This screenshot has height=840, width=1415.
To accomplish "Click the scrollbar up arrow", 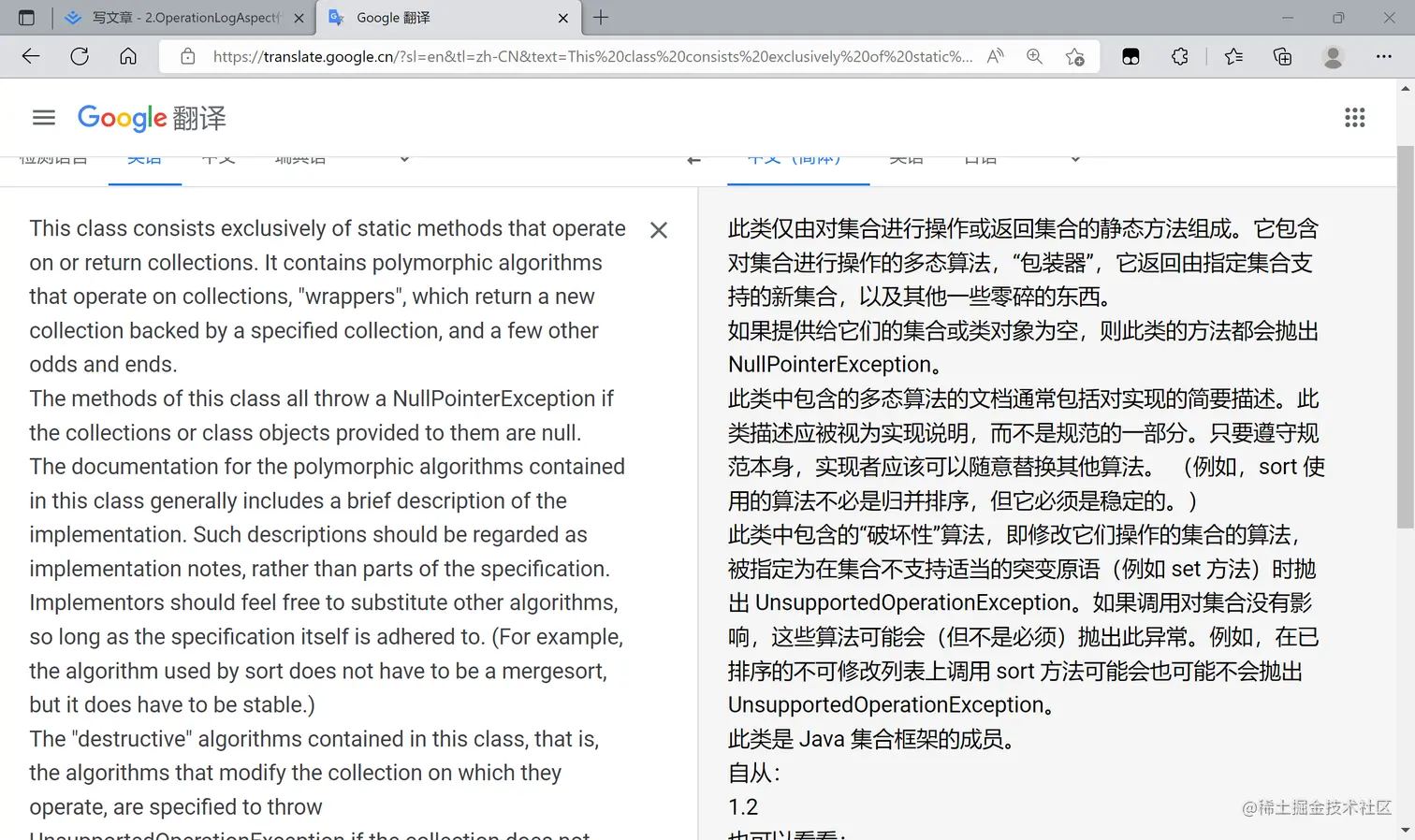I will tap(1406, 89).
